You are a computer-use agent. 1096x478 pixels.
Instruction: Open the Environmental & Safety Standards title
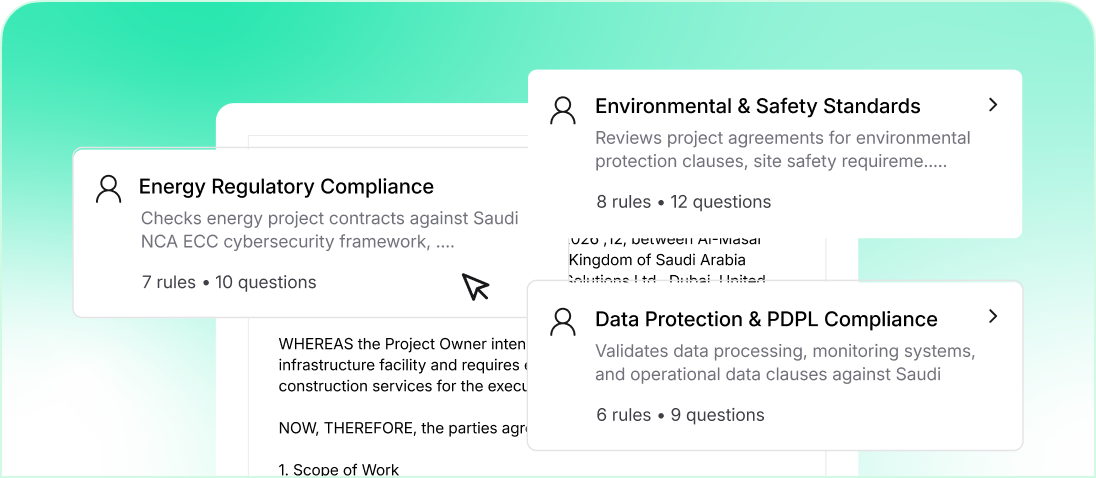tap(757, 106)
